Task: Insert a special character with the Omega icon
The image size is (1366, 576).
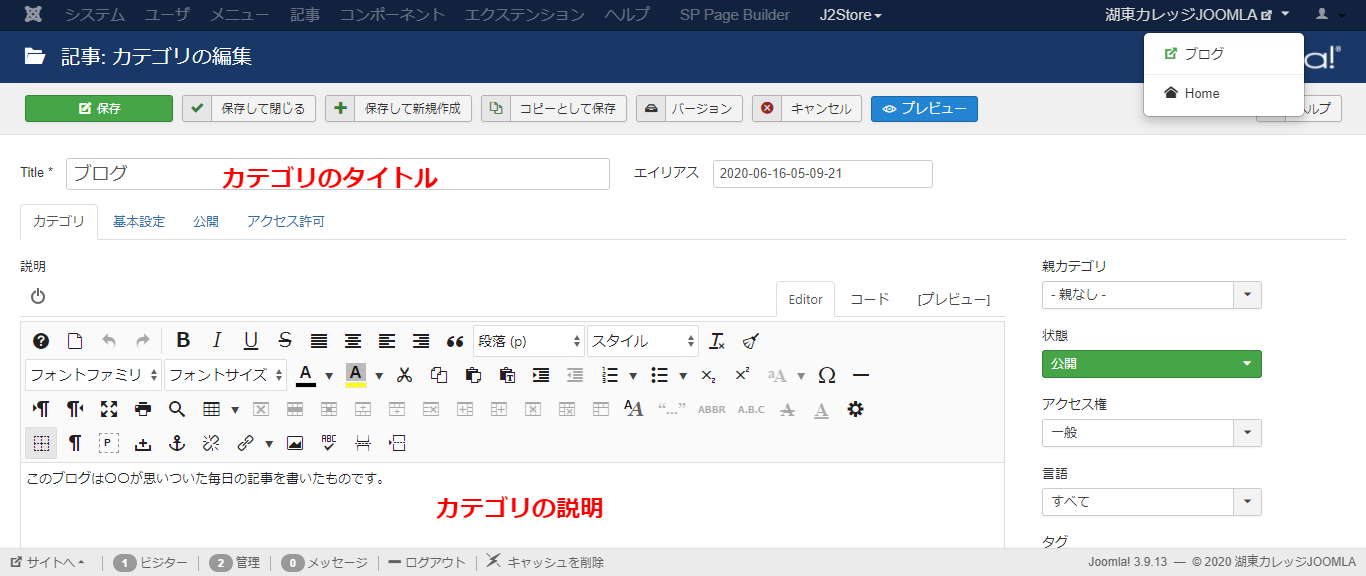Action: click(827, 375)
